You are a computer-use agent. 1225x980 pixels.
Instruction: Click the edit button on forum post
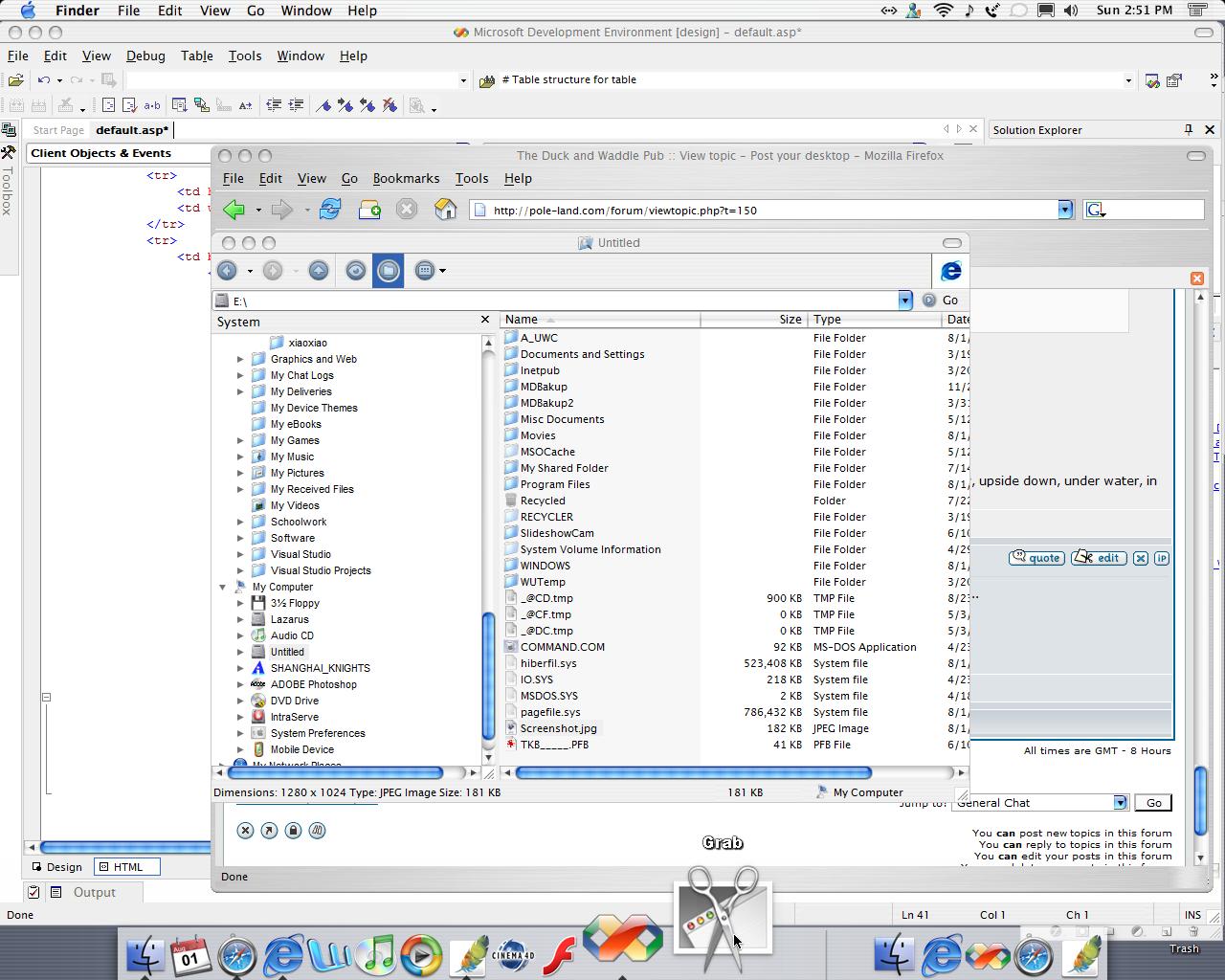click(x=1099, y=558)
